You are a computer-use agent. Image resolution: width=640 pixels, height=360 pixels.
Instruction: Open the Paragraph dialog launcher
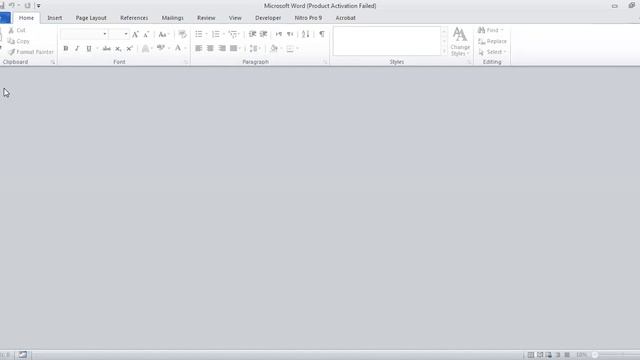[x=325, y=62]
